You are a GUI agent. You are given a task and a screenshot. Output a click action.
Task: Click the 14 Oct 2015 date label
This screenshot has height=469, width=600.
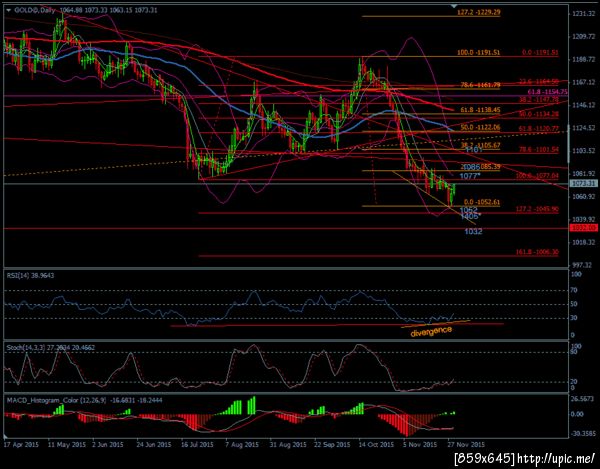click(377, 445)
